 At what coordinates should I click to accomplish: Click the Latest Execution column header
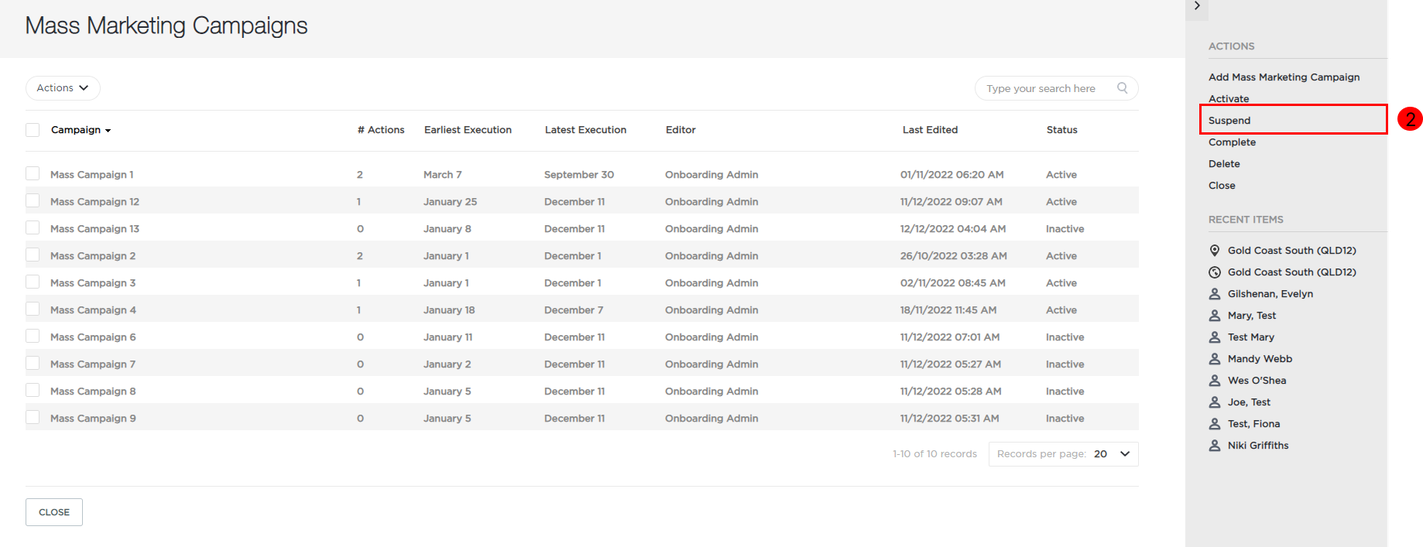click(586, 130)
